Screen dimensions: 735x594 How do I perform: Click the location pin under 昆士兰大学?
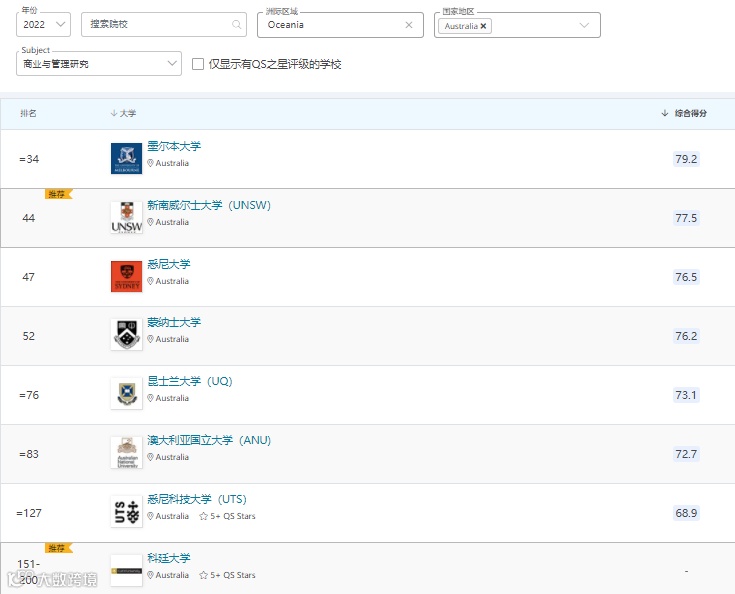150,398
